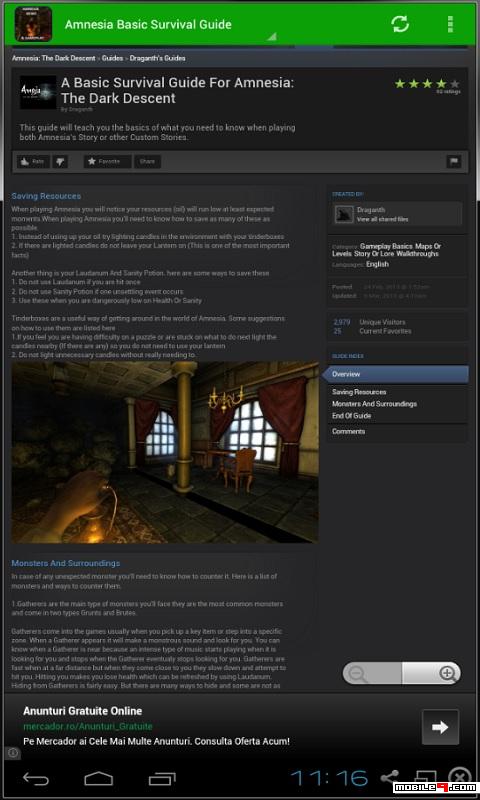Jump to Monsters And Surroundings in index
480x800 pixels.
coord(374,404)
